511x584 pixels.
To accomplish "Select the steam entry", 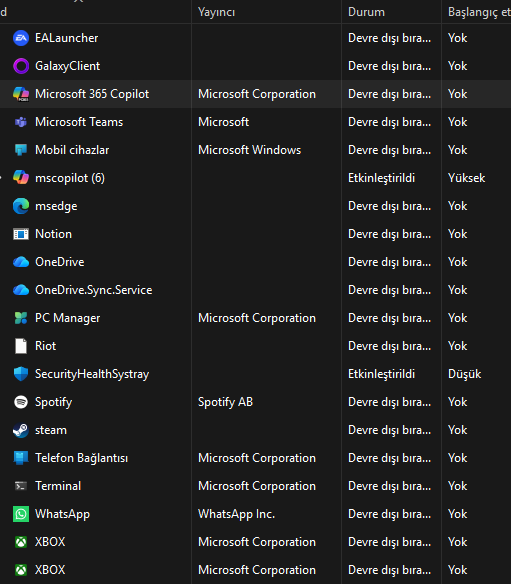I will point(51,430).
